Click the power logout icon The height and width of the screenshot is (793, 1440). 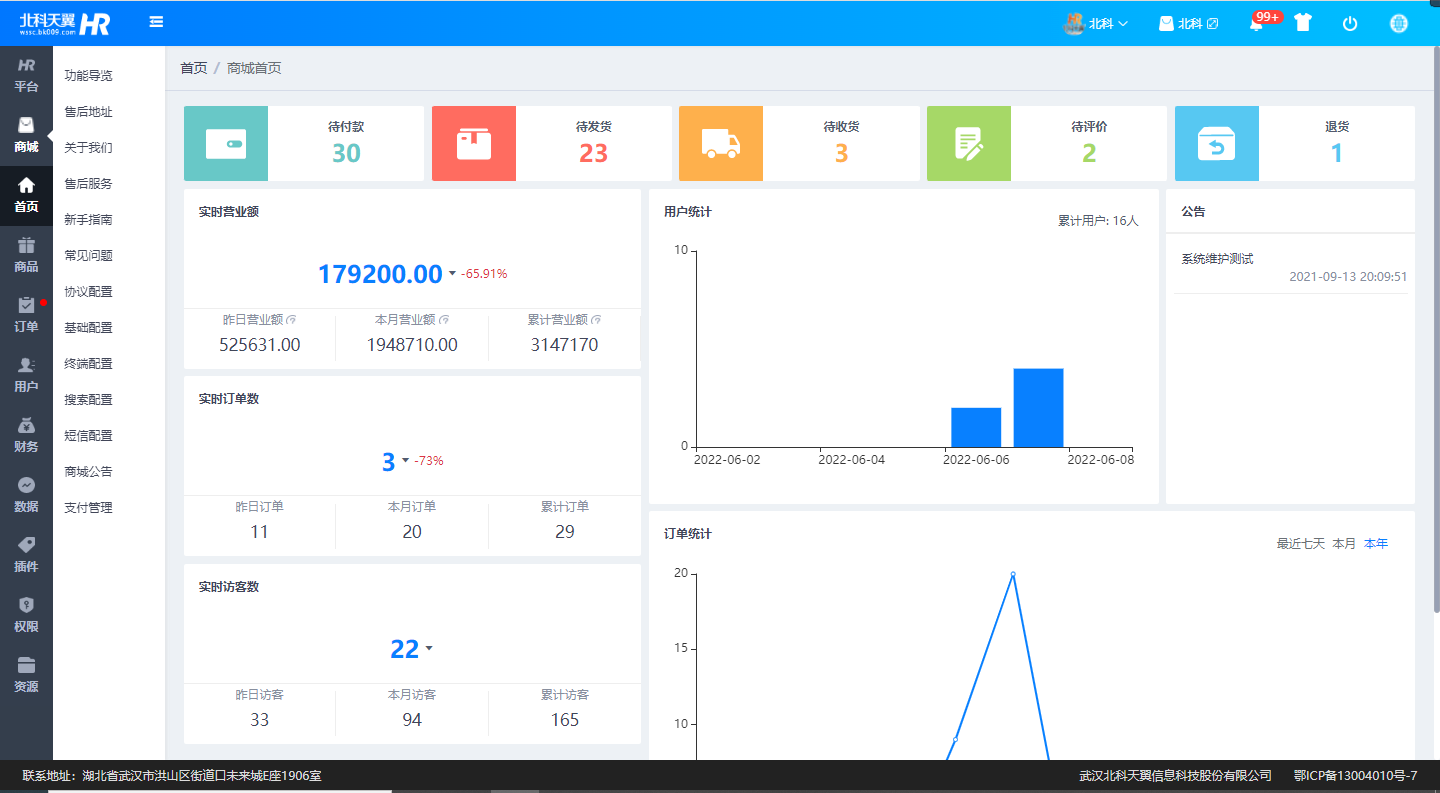point(1350,23)
